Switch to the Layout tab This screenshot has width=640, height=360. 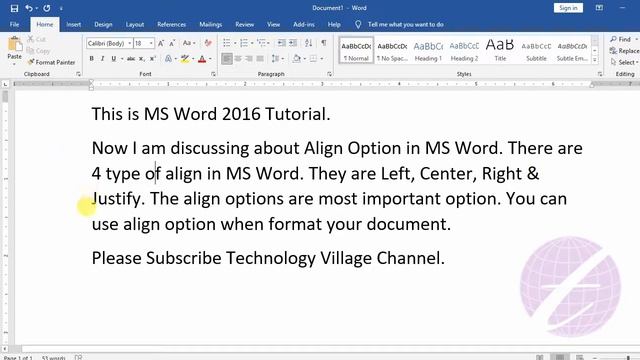pos(135,24)
